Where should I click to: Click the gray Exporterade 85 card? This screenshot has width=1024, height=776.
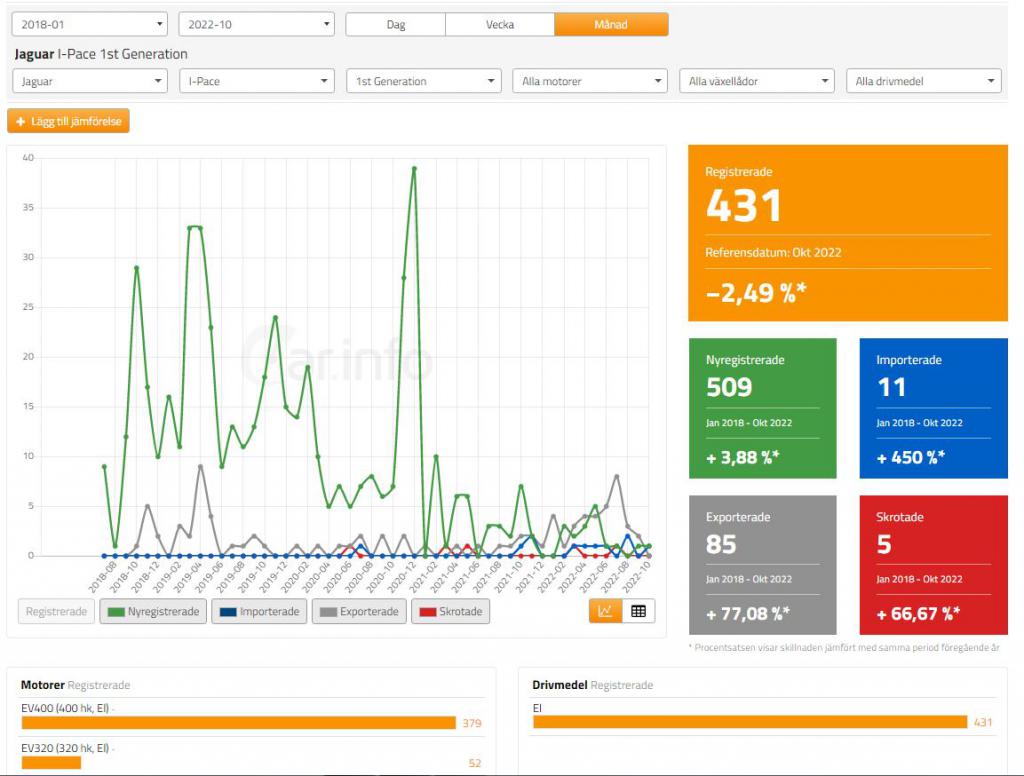(763, 565)
